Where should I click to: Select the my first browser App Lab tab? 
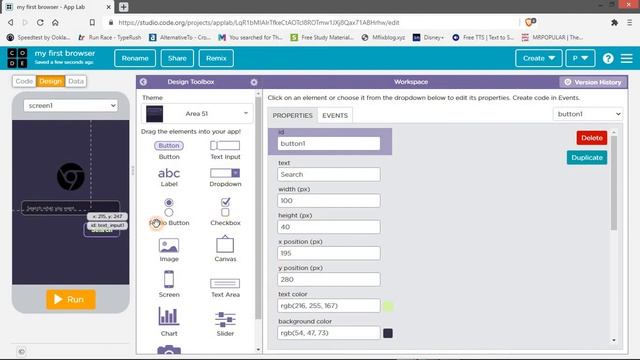tap(57, 7)
